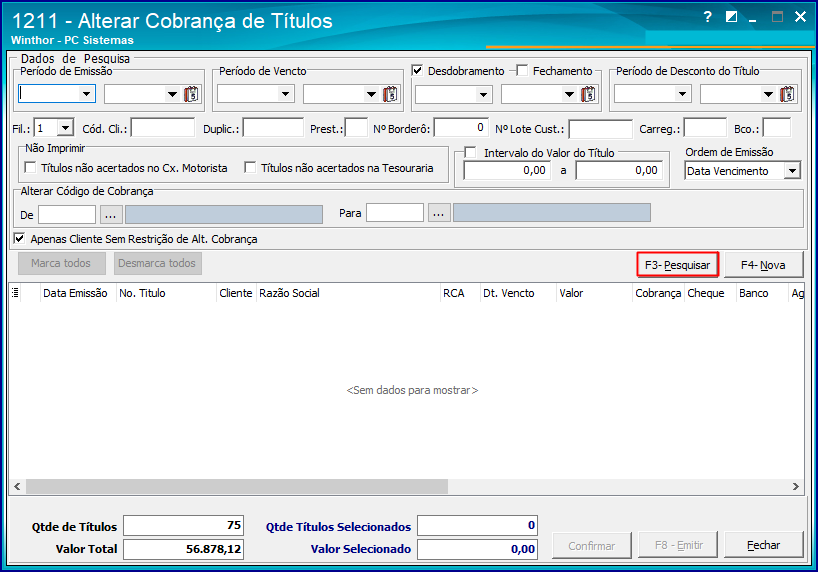Sort by the Dt. Vencto column header
818x572 pixels.
518,293
